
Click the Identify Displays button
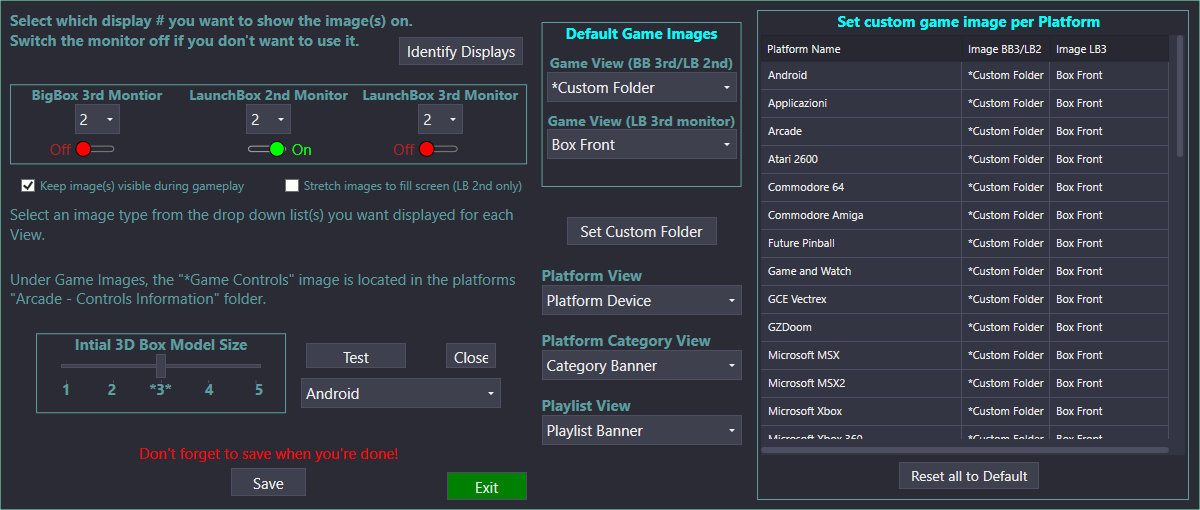[461, 52]
